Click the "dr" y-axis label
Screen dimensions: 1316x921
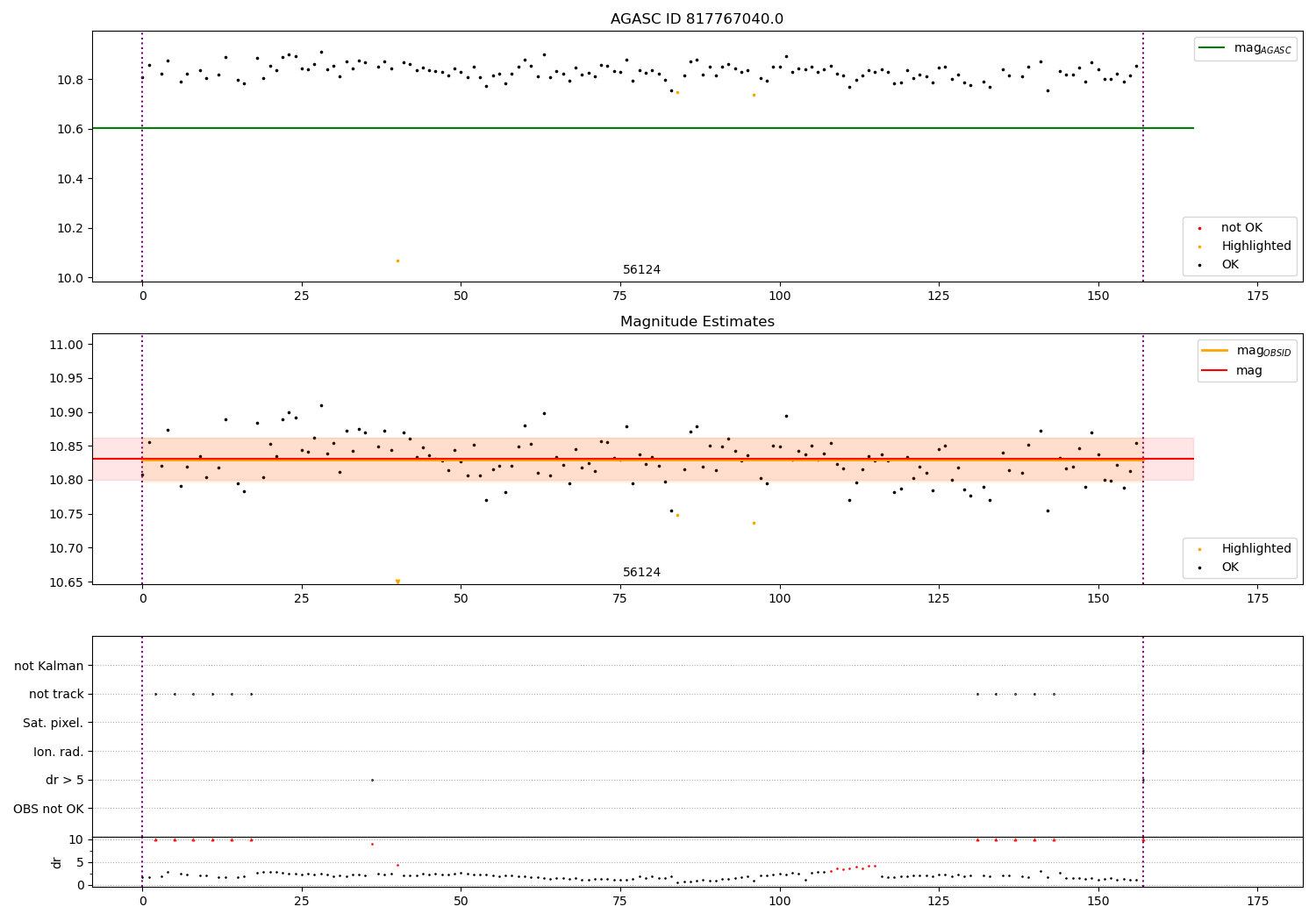[57, 862]
